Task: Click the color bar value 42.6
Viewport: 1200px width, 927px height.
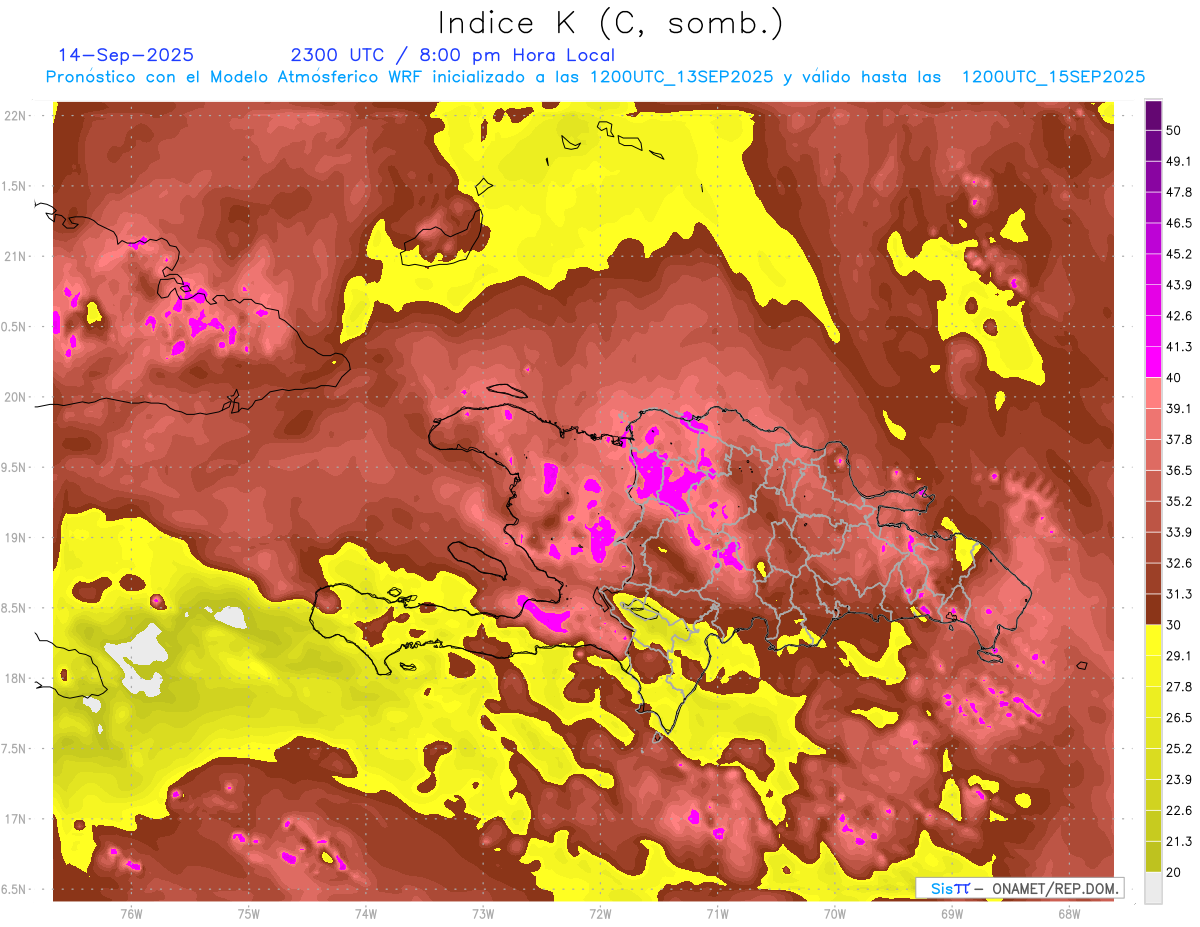Action: 1178,316
